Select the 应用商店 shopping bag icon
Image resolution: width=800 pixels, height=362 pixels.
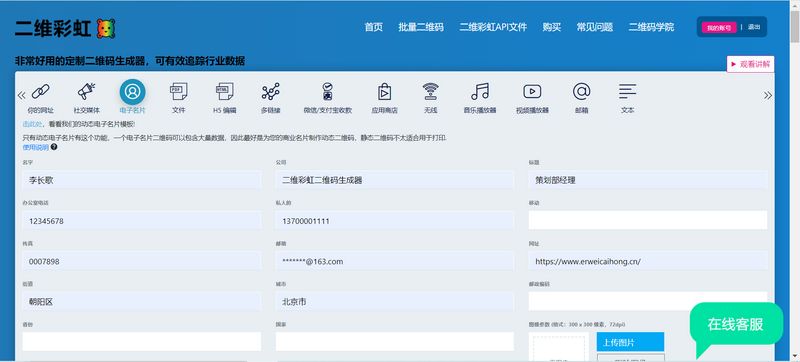click(384, 92)
